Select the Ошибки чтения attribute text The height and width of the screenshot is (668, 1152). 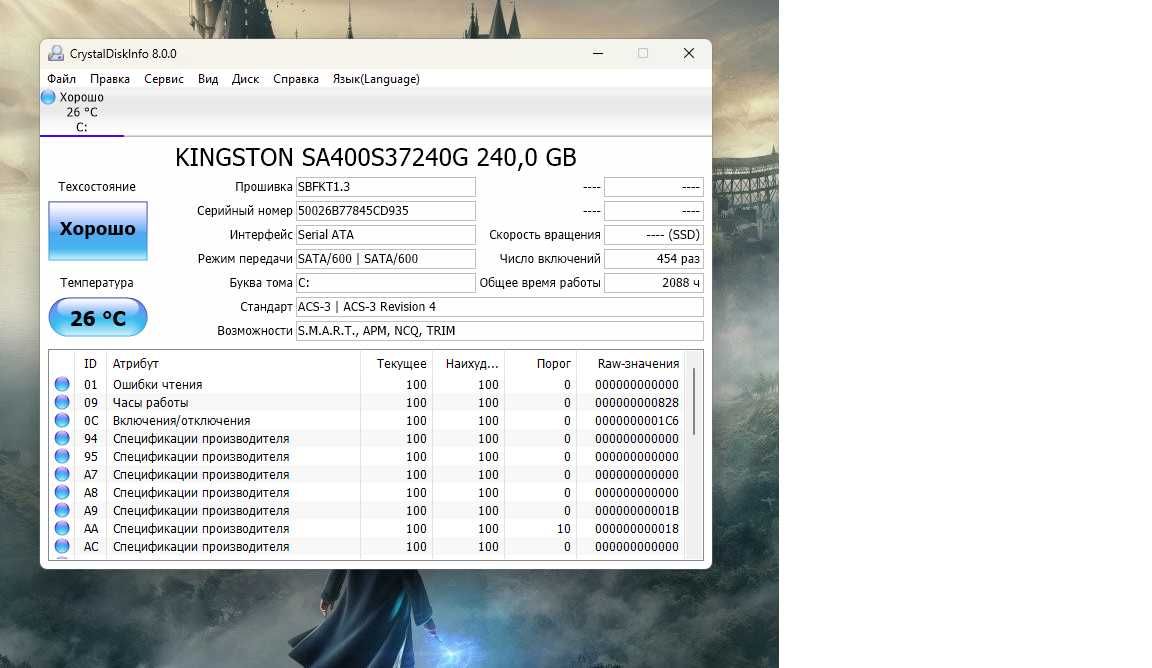click(x=157, y=384)
